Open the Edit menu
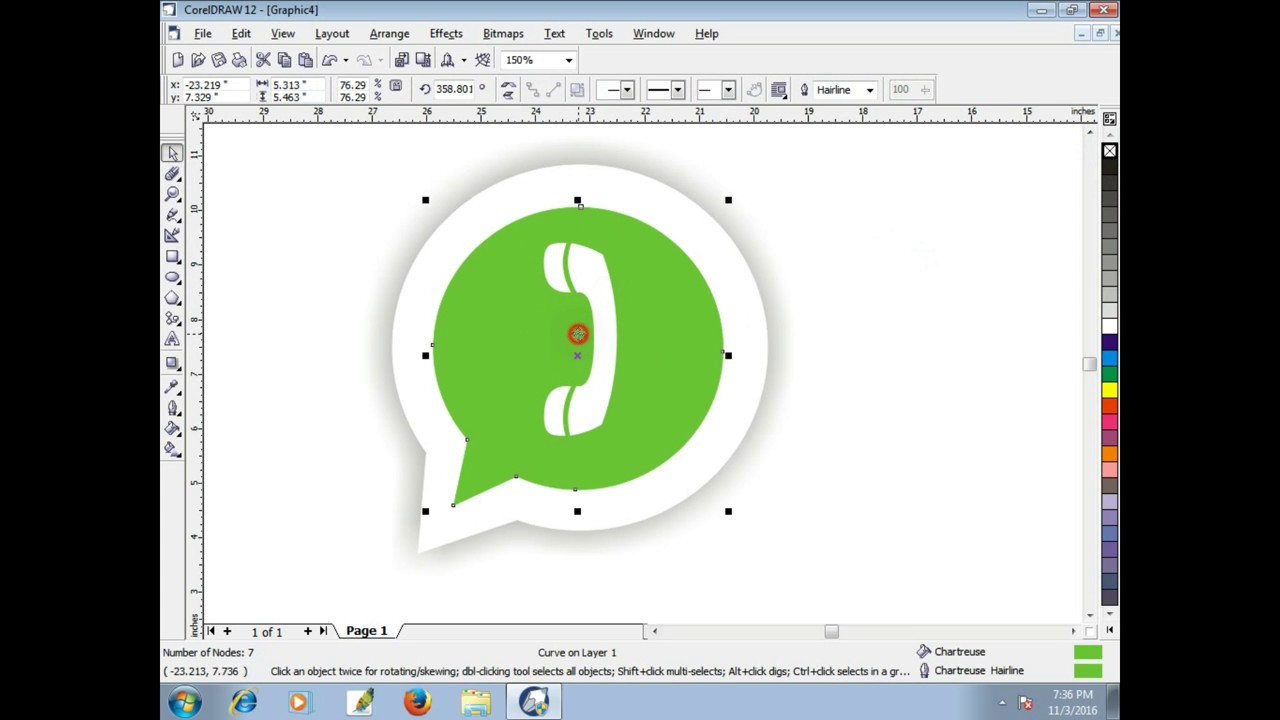The image size is (1280, 720). coord(241,33)
